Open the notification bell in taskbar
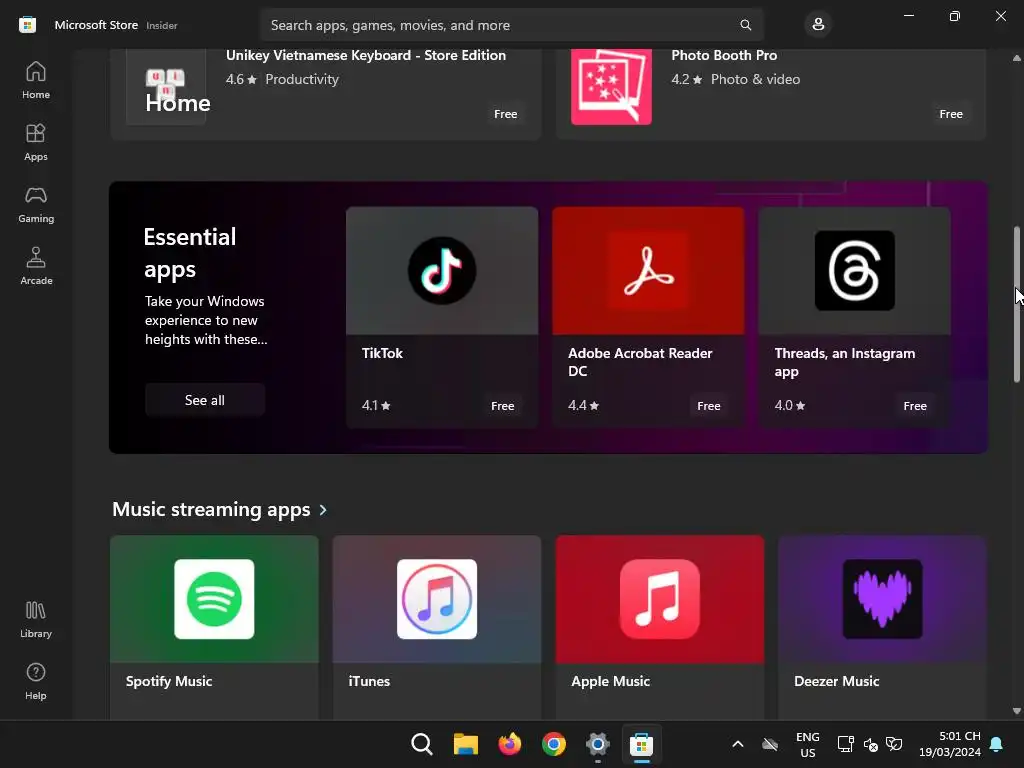This screenshot has height=768, width=1024. pos(997,744)
